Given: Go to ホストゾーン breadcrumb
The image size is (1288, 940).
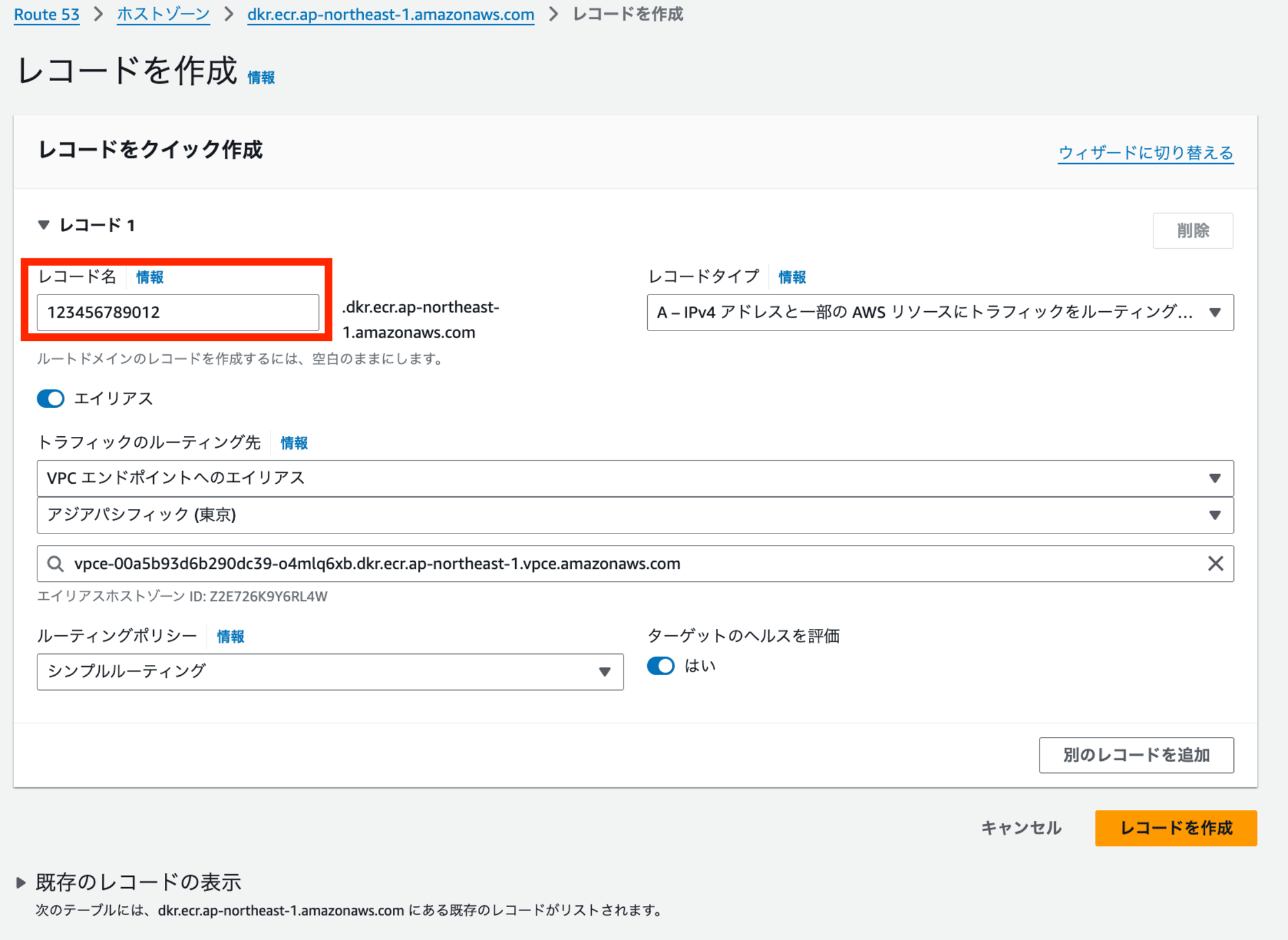Looking at the screenshot, I should pyautogui.click(x=163, y=14).
